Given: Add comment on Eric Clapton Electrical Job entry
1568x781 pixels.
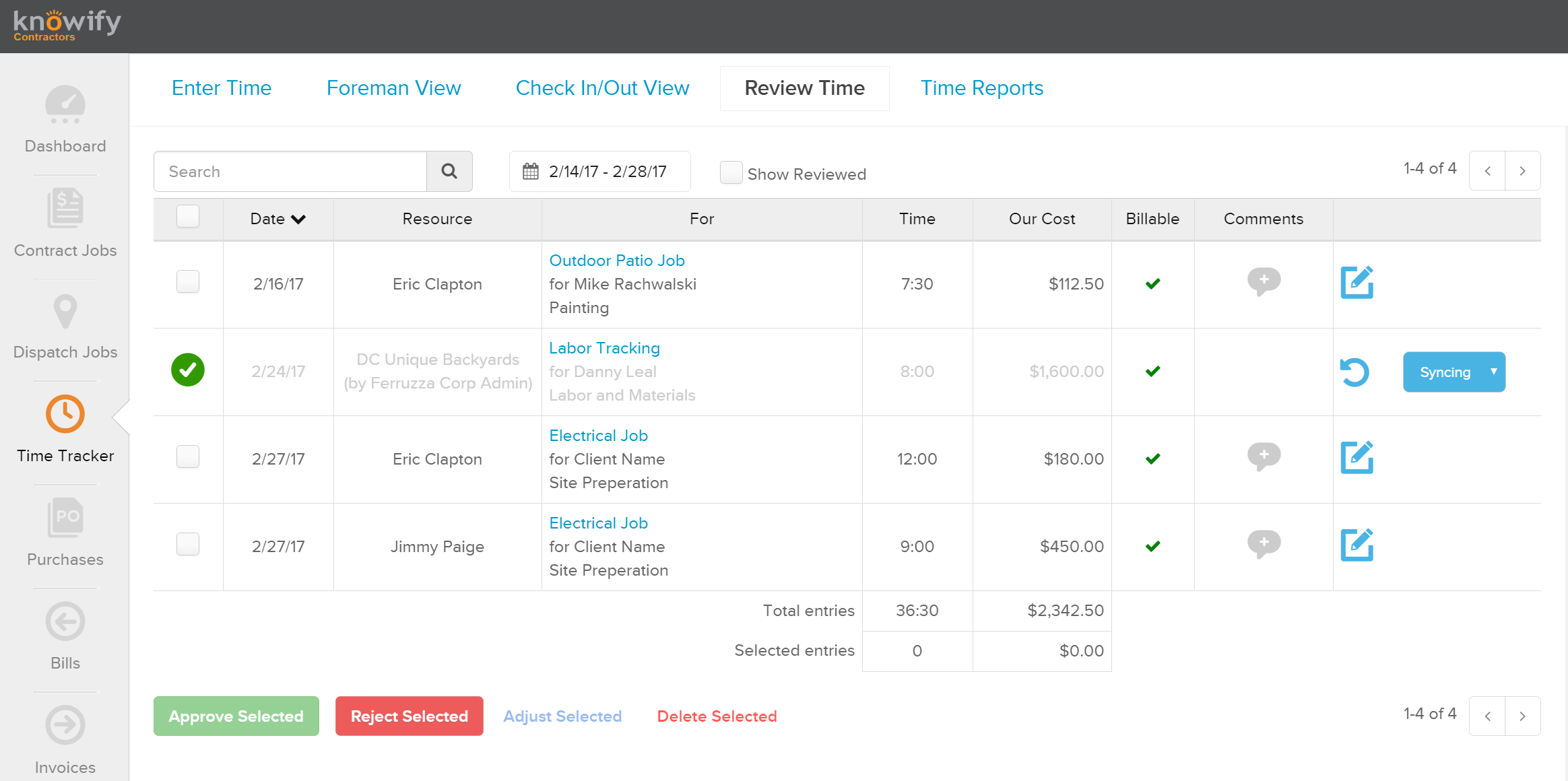Looking at the screenshot, I should [x=1264, y=456].
